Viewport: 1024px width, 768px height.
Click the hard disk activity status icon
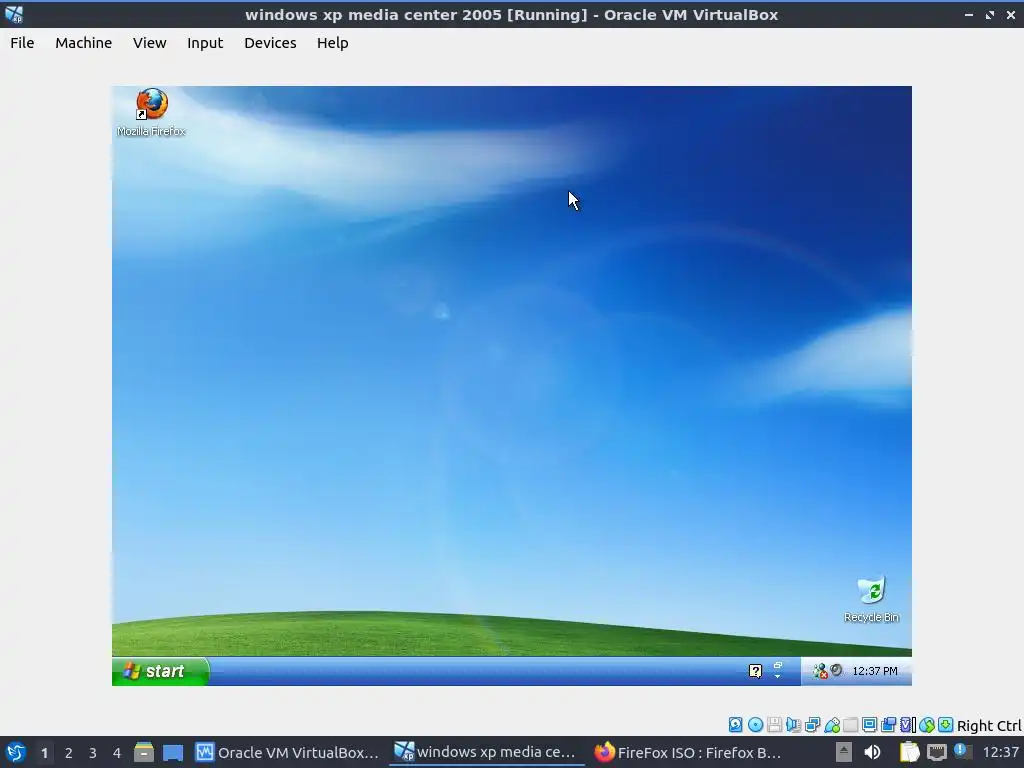pyautogui.click(x=736, y=725)
